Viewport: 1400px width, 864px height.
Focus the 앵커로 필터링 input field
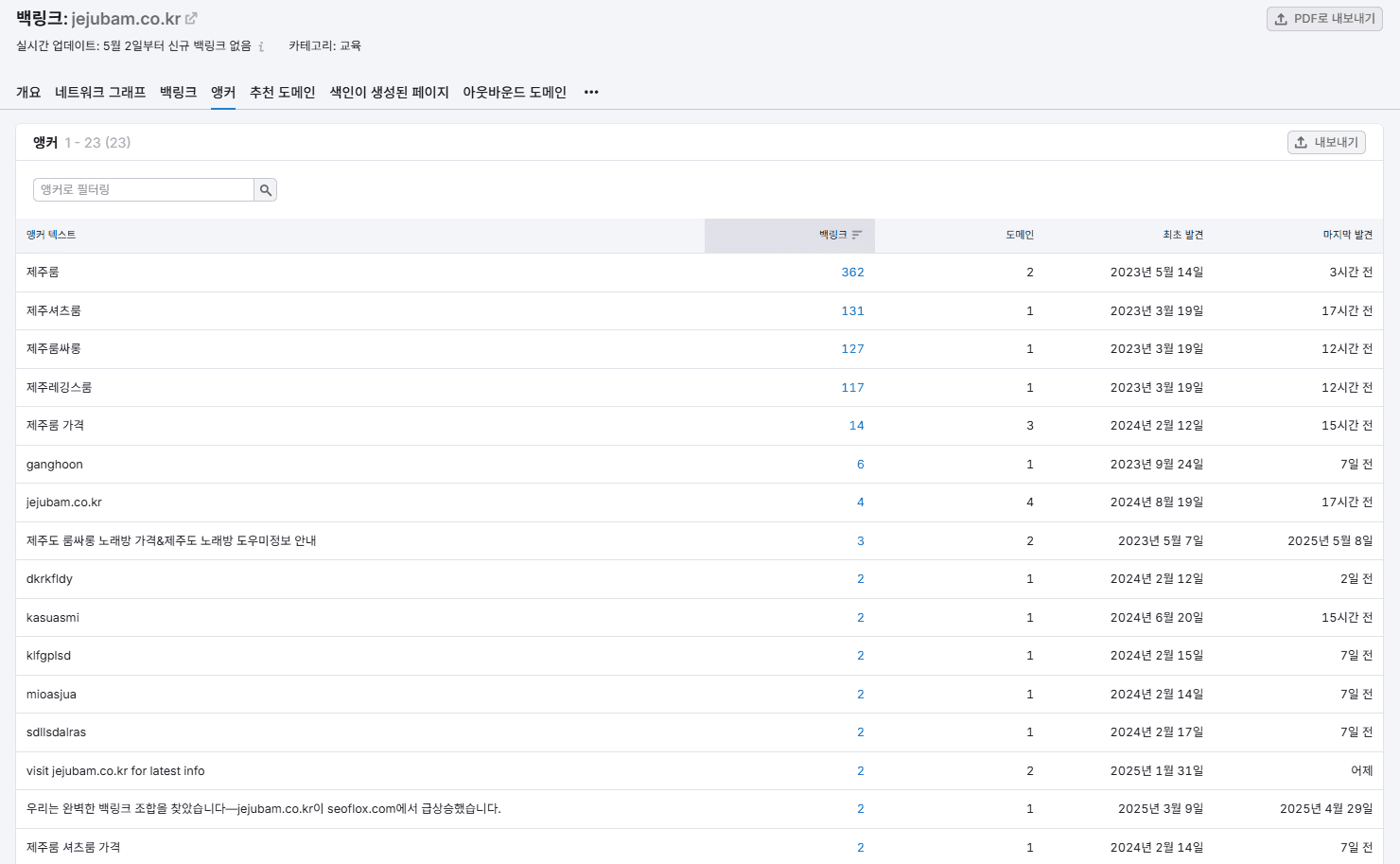[144, 190]
